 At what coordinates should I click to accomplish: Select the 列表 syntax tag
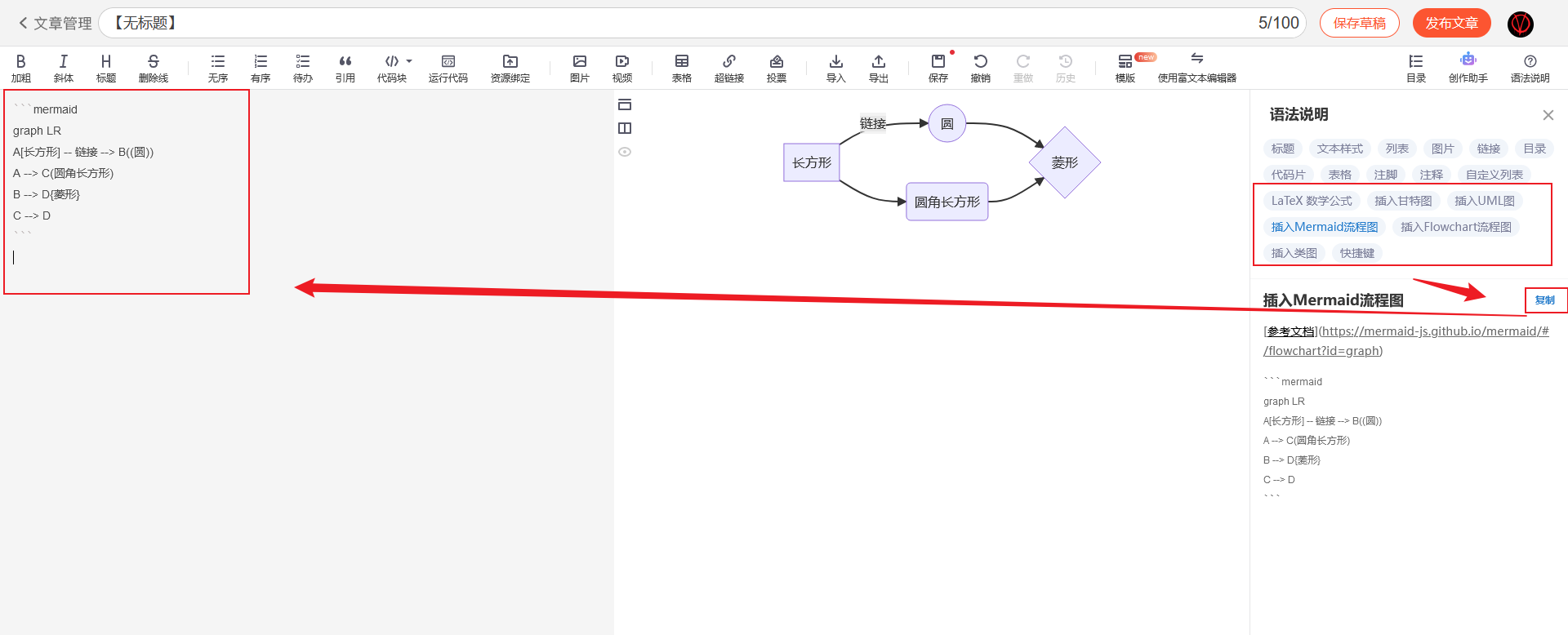click(x=1397, y=149)
